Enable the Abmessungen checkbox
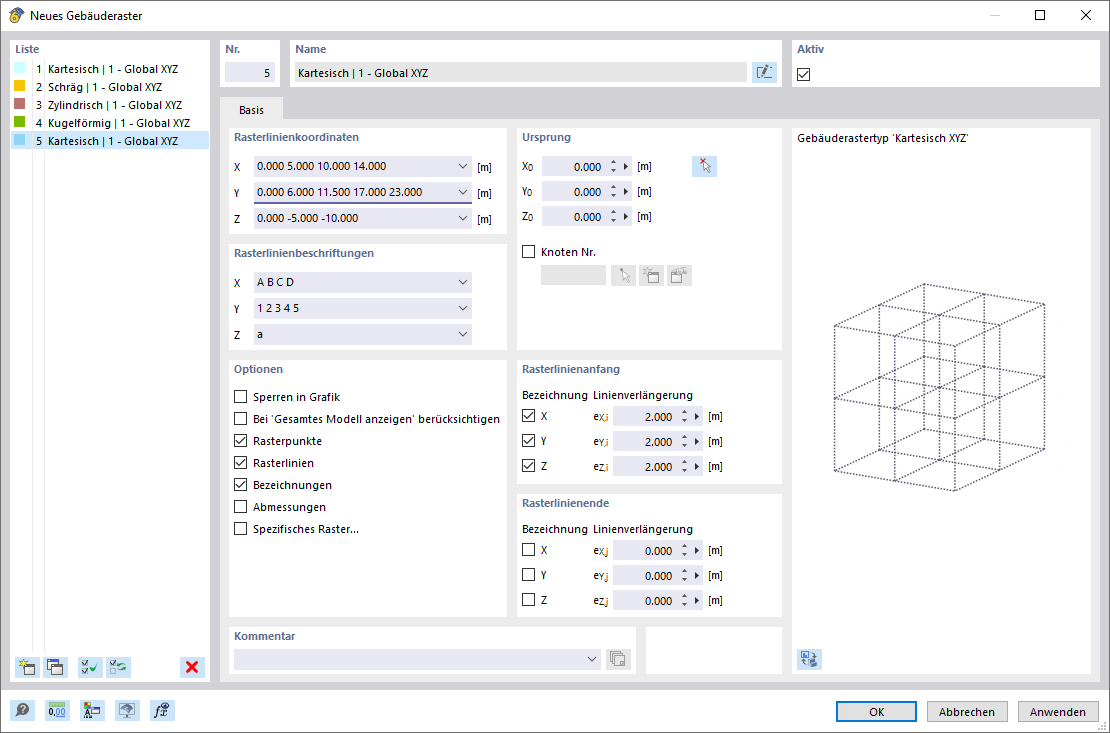Image resolution: width=1110 pixels, height=733 pixels. pyautogui.click(x=241, y=506)
